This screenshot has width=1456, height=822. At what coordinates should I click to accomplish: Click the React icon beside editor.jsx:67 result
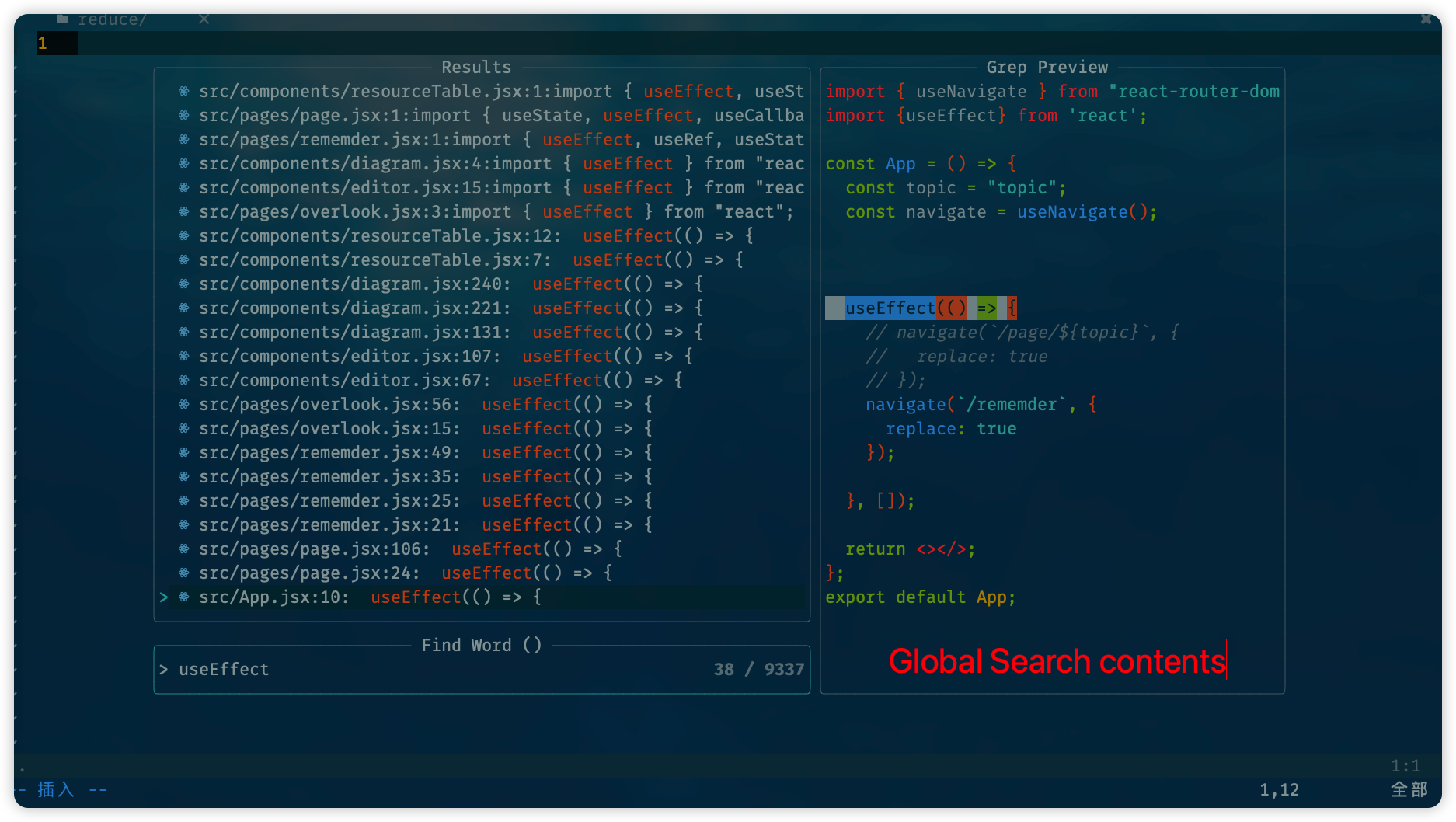pos(184,380)
